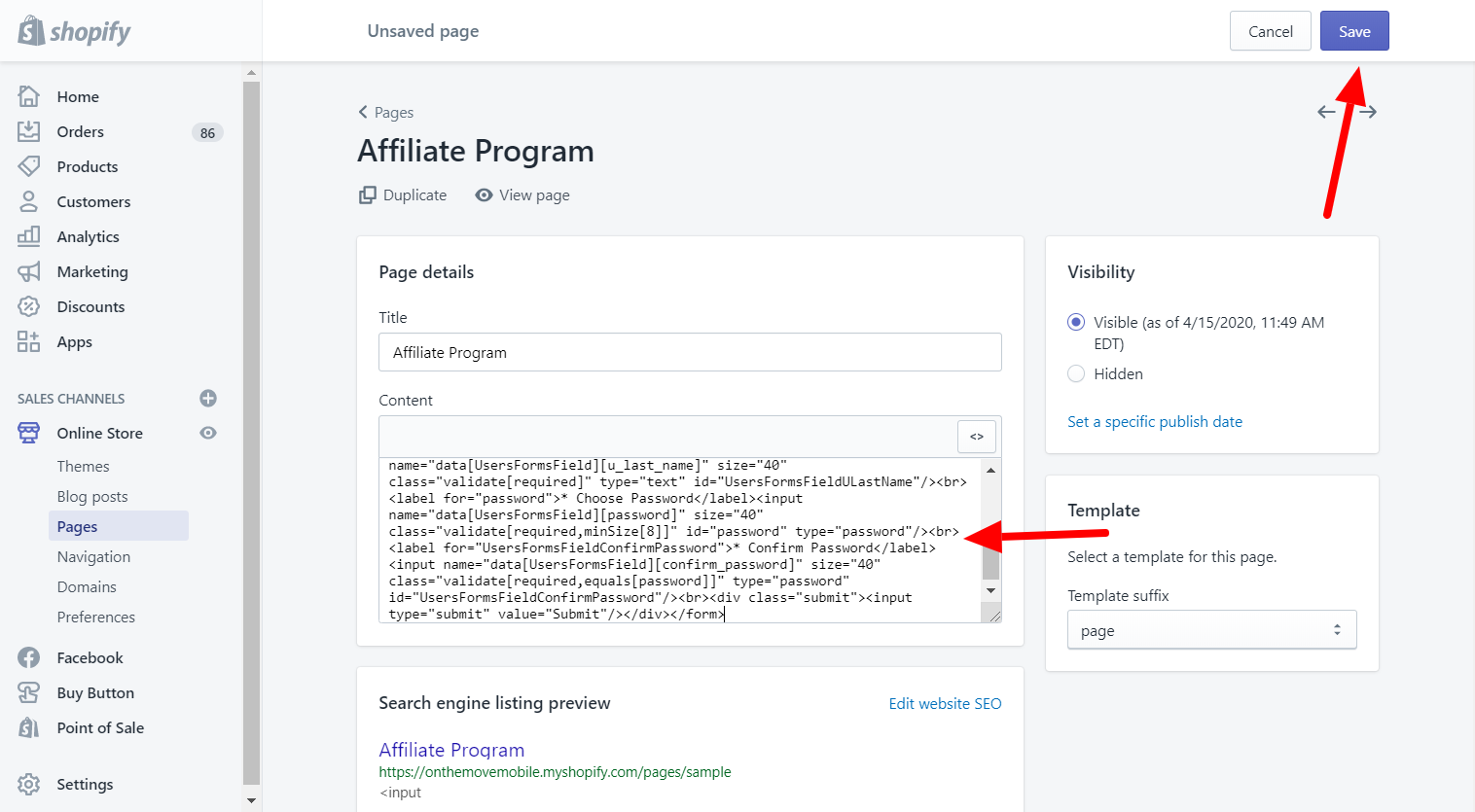
Task: Click the Products tag icon
Action: 29,166
